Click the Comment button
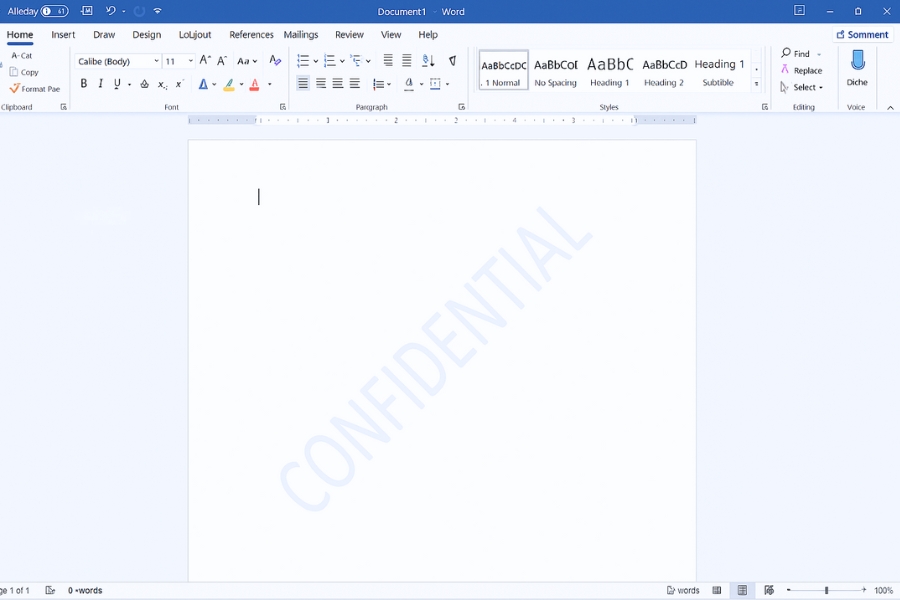Image resolution: width=900 pixels, height=600 pixels. (862, 34)
